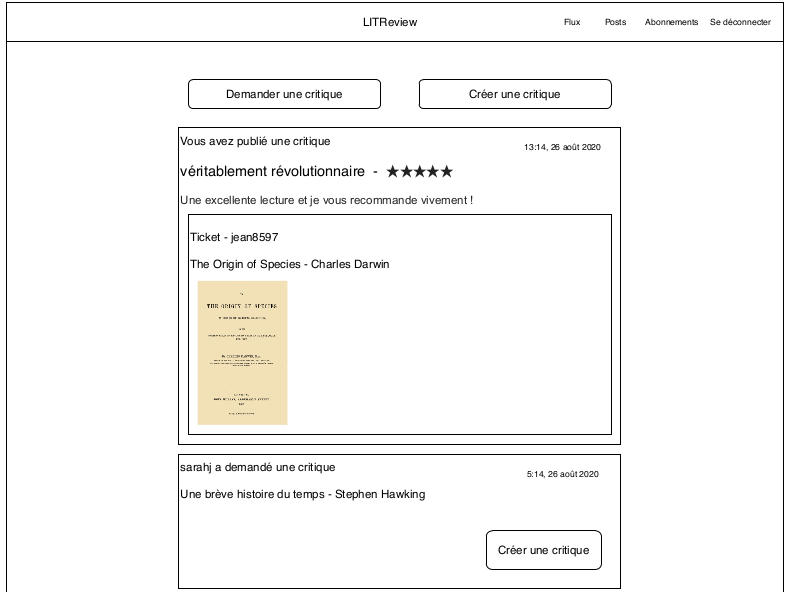Click the sarahj a demandé une critique header

[257, 467]
